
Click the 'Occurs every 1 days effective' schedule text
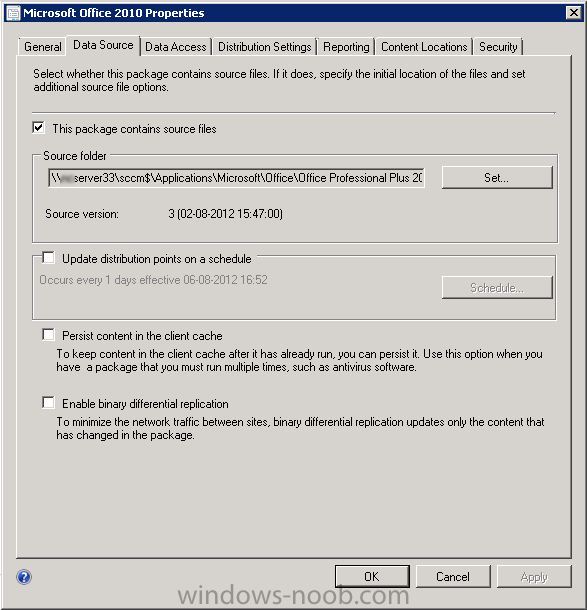153,280
